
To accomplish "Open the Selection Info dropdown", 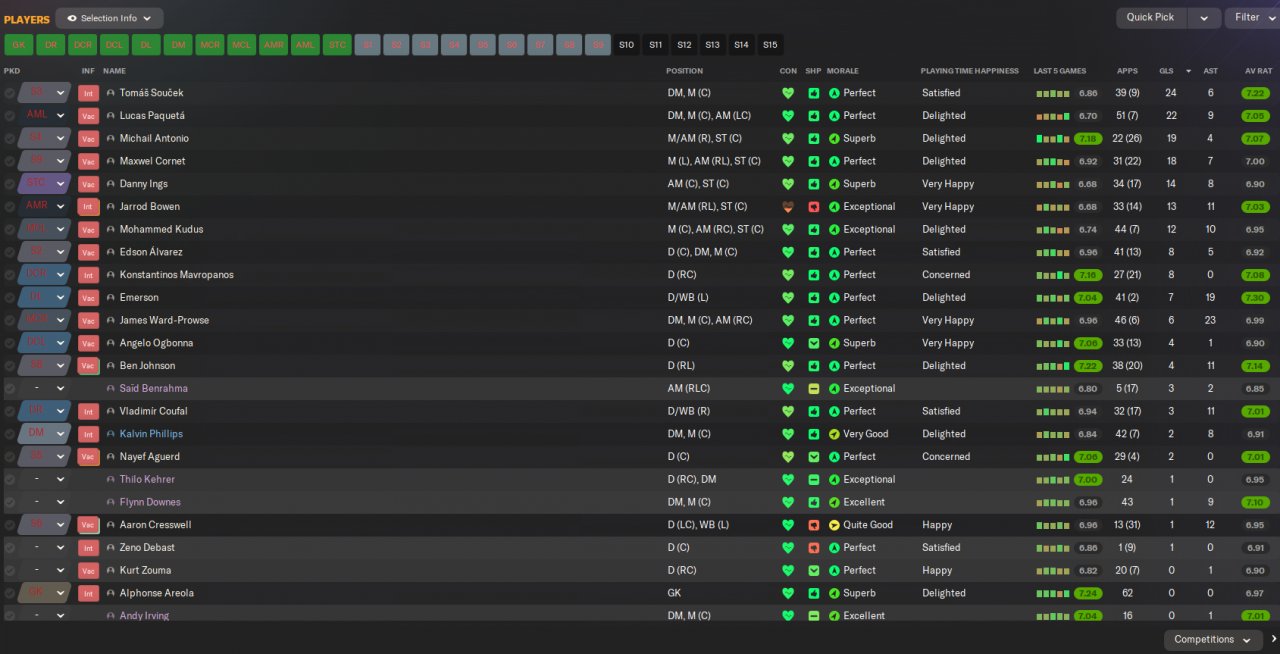I will 109,18.
